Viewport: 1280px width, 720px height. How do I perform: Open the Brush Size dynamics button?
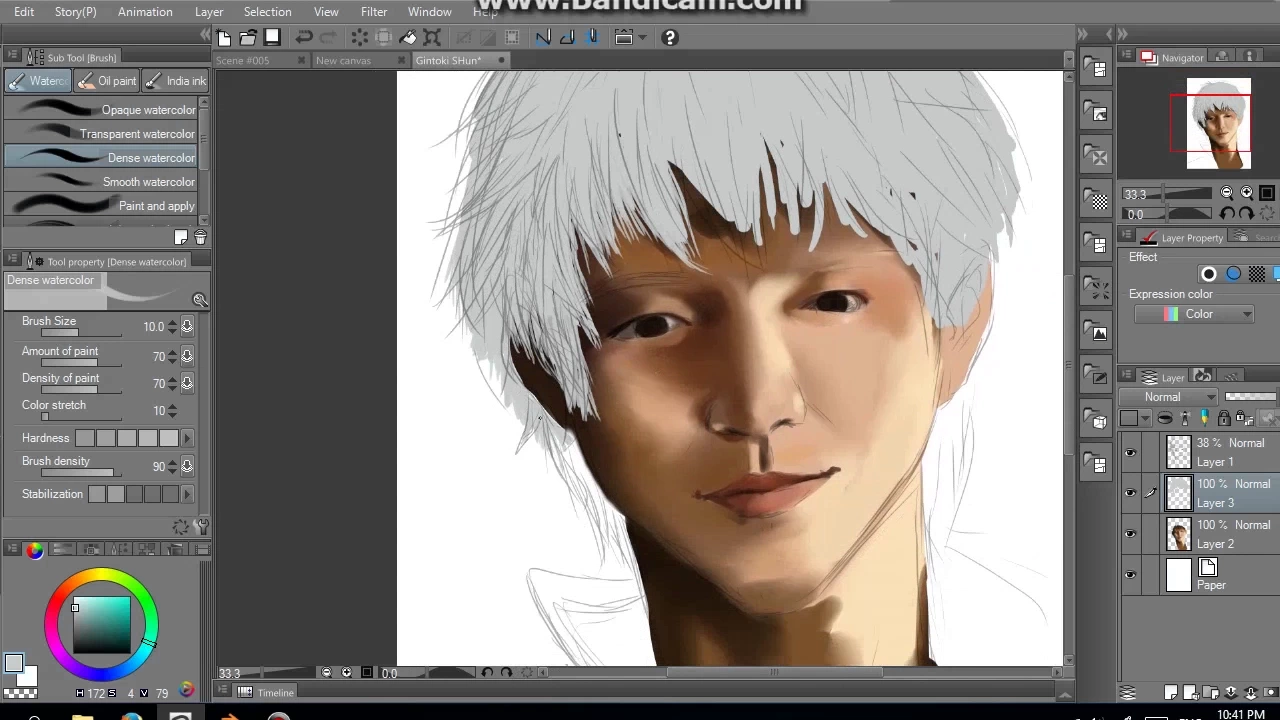pyautogui.click(x=187, y=327)
